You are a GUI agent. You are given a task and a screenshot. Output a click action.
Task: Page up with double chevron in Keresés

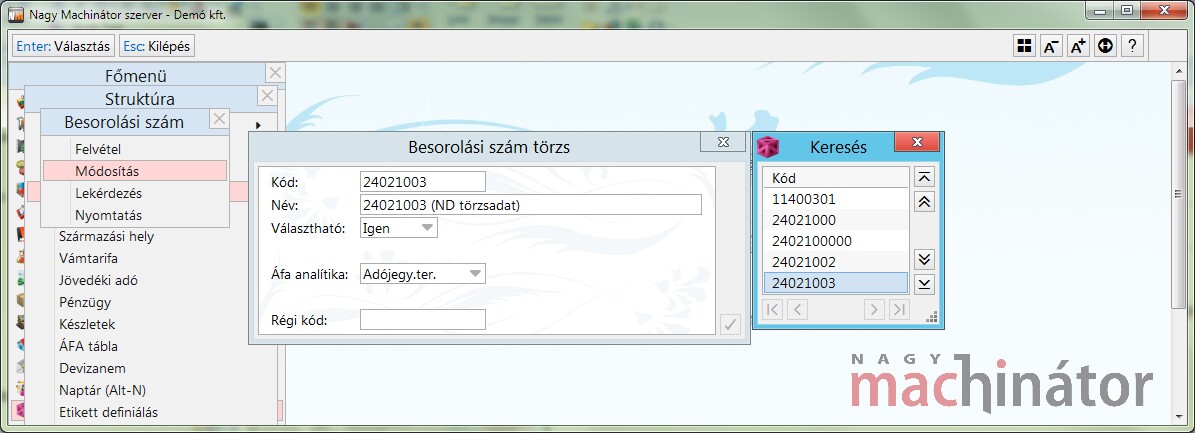[924, 202]
